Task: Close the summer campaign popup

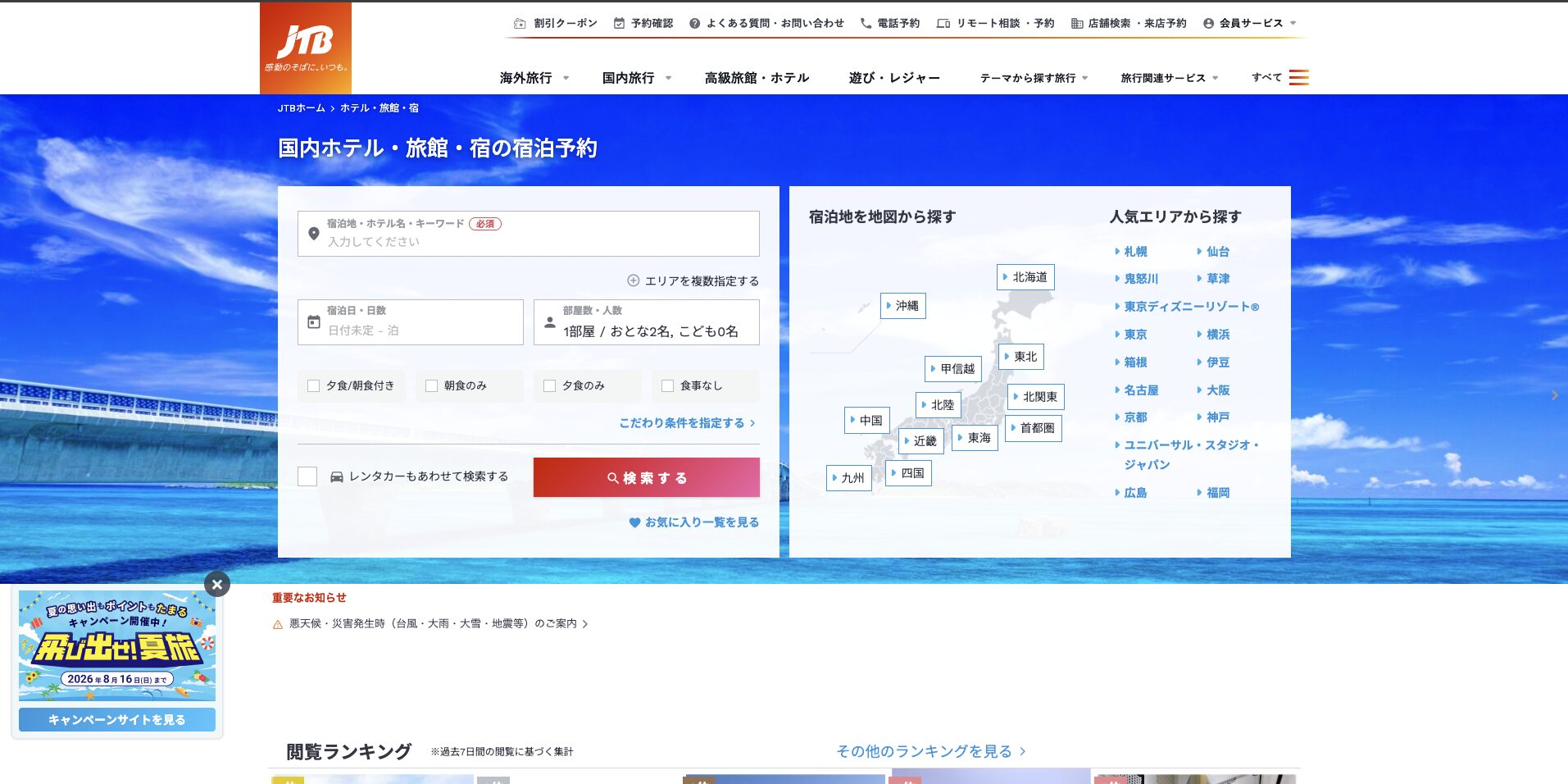Action: tap(217, 584)
